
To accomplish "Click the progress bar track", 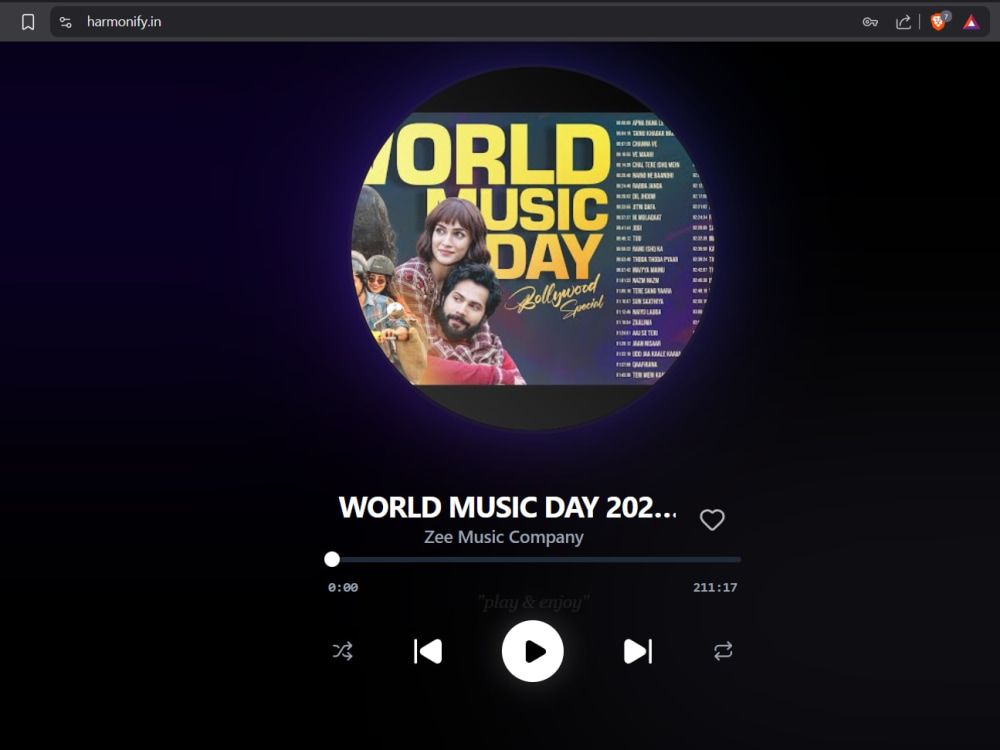I will click(533, 559).
